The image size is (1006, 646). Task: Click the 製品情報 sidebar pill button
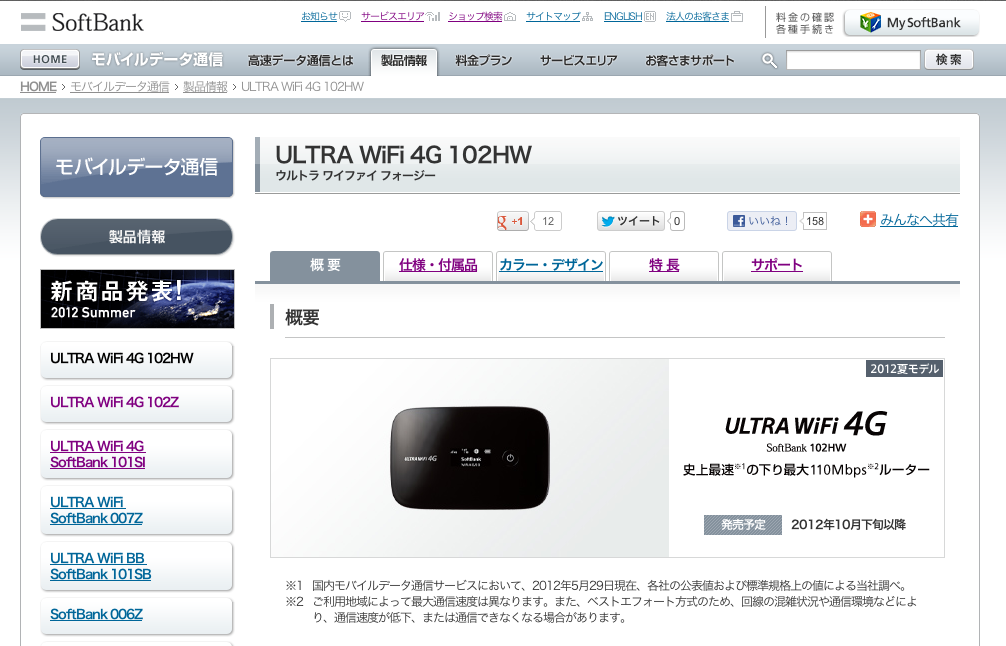137,237
